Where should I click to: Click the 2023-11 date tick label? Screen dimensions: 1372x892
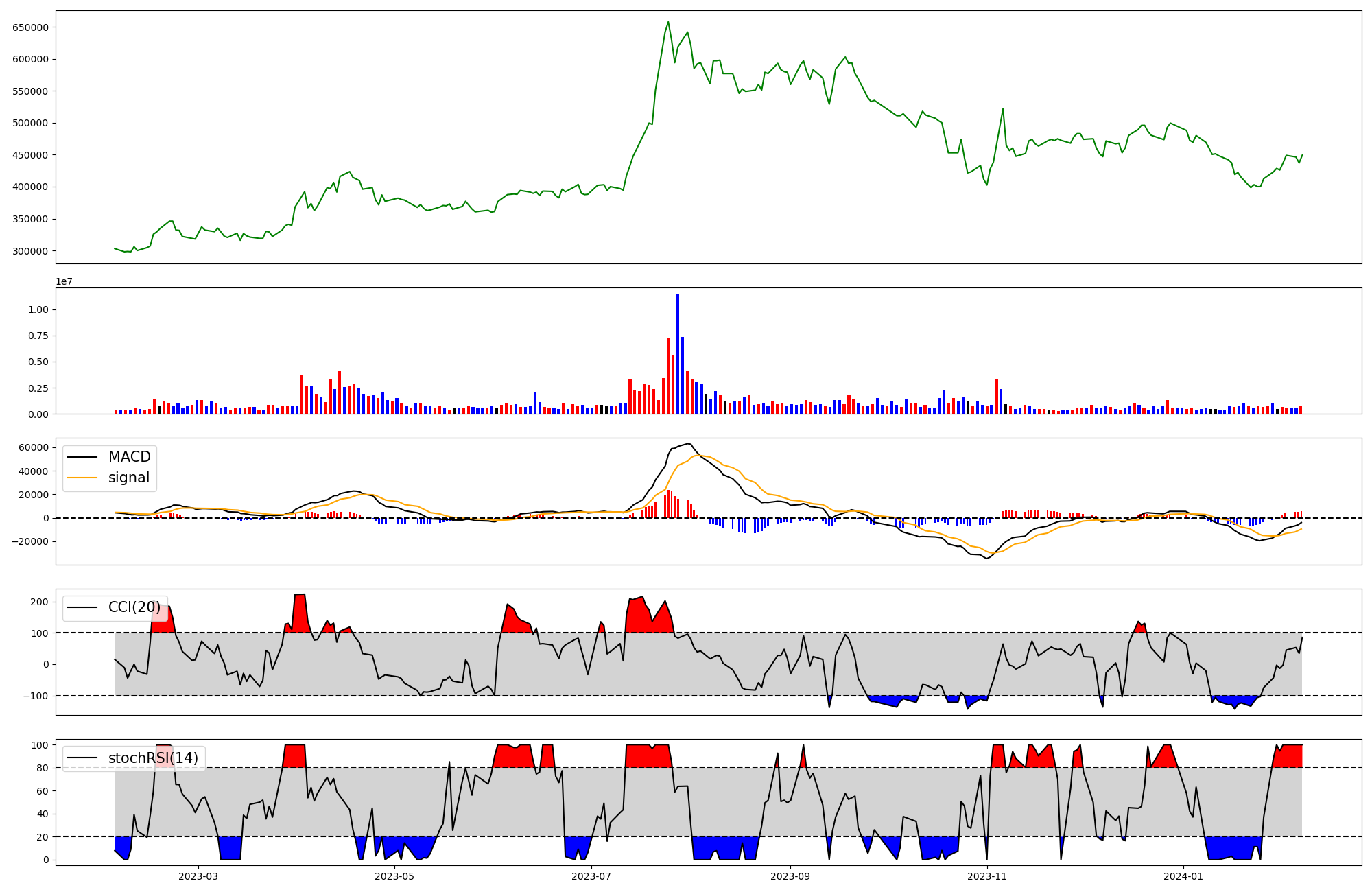[x=987, y=876]
